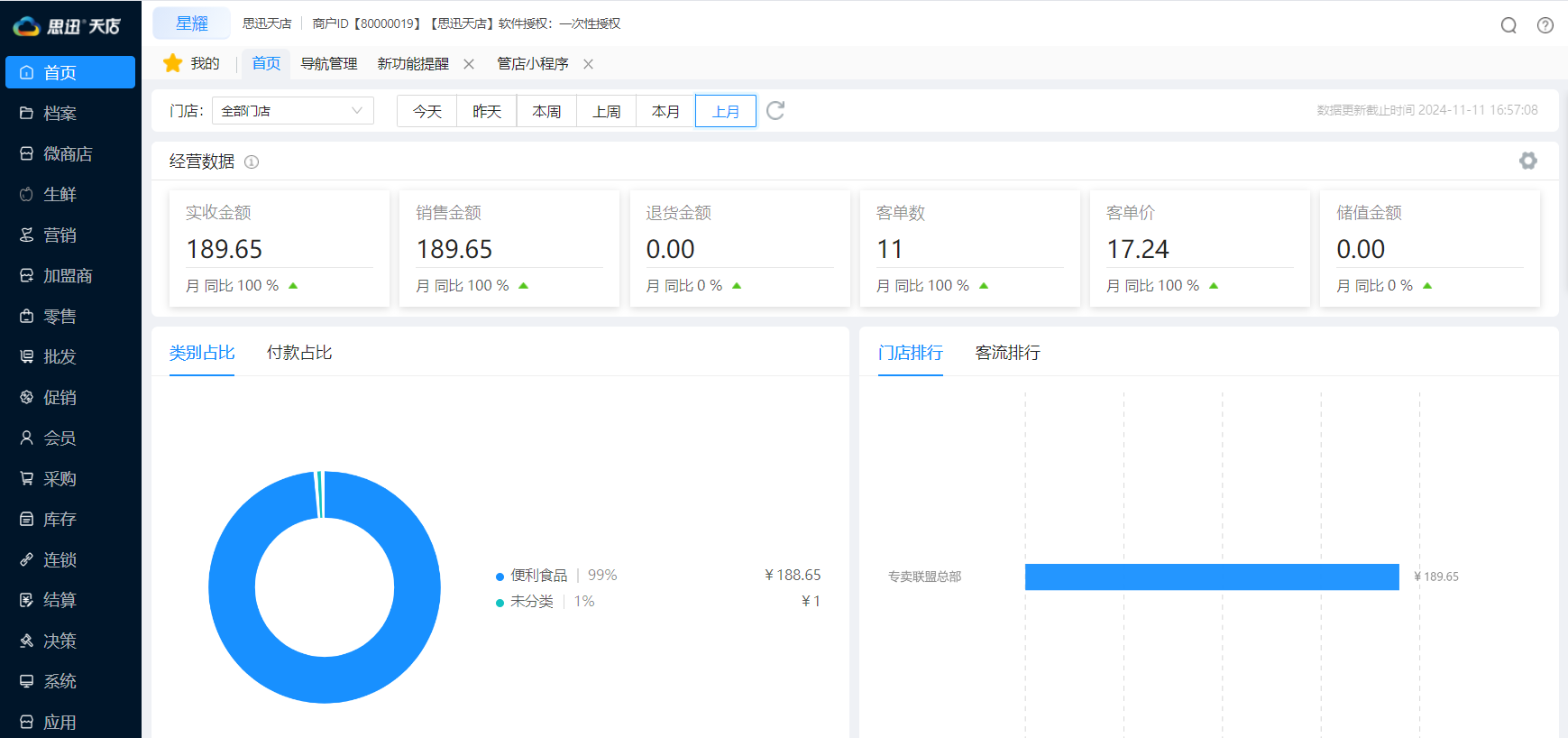Close the 新功能提醒 tab
Viewport: 1568px width, 738px height.
coord(469,64)
